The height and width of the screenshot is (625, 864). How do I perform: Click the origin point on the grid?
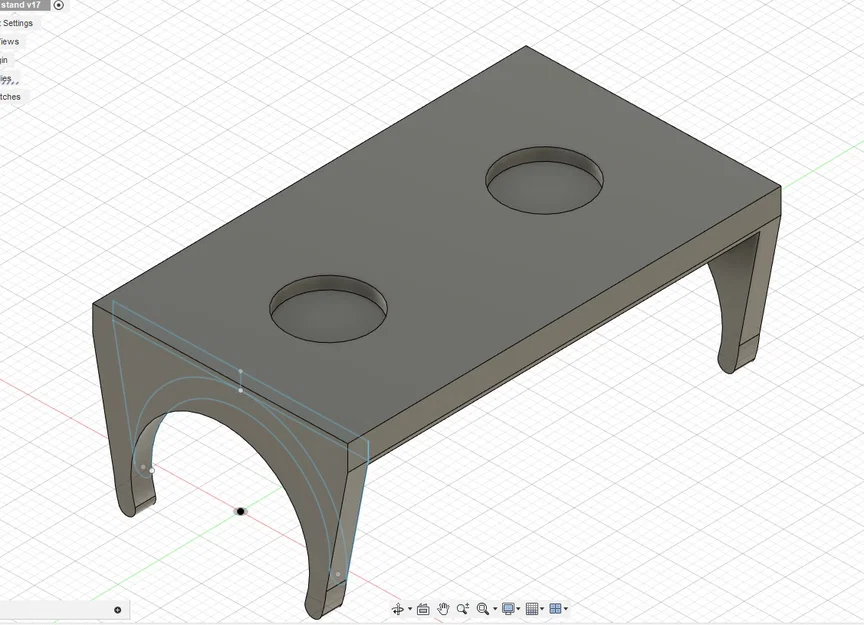pyautogui.click(x=240, y=511)
